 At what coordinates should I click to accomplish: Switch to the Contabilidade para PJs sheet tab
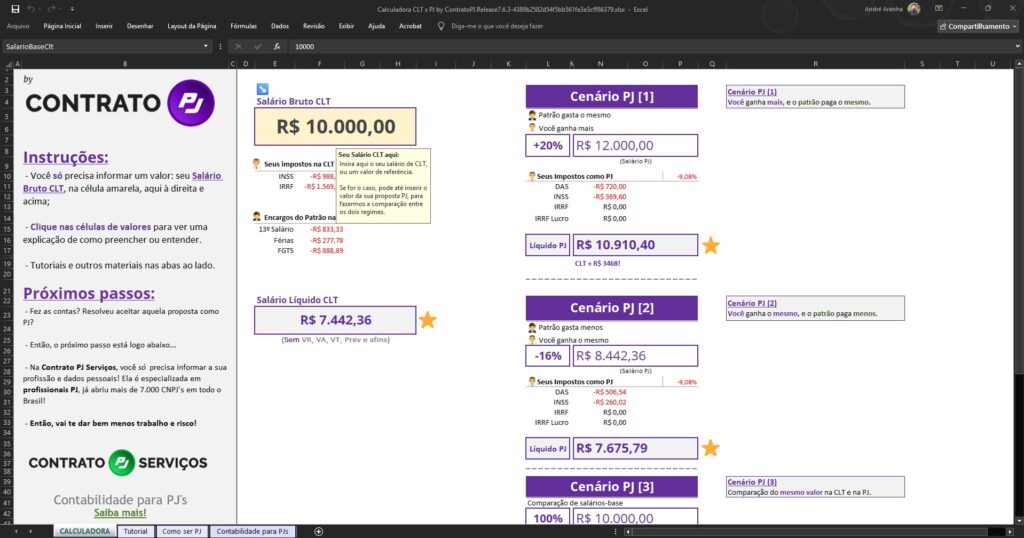(252, 531)
